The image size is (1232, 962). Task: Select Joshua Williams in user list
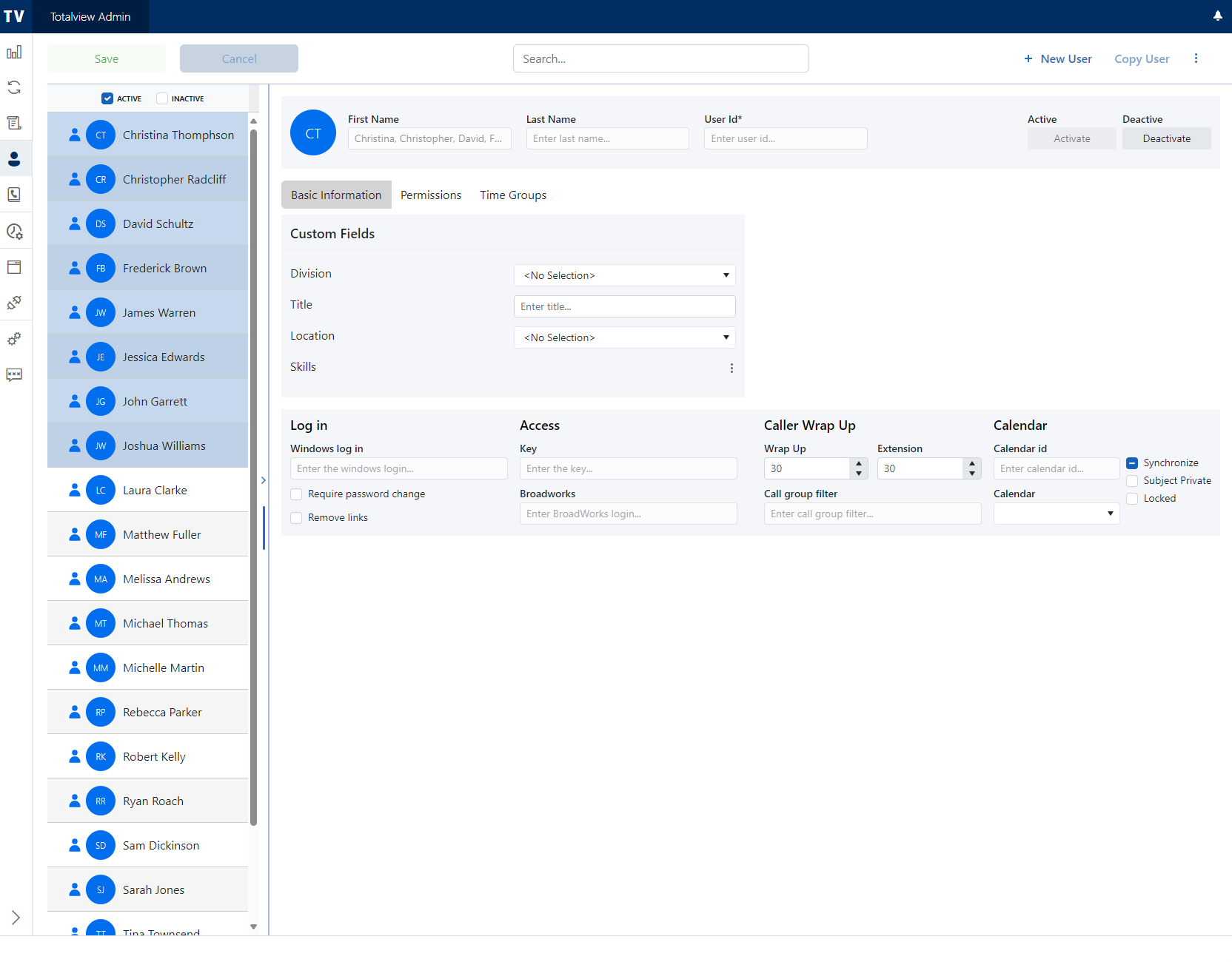148,445
